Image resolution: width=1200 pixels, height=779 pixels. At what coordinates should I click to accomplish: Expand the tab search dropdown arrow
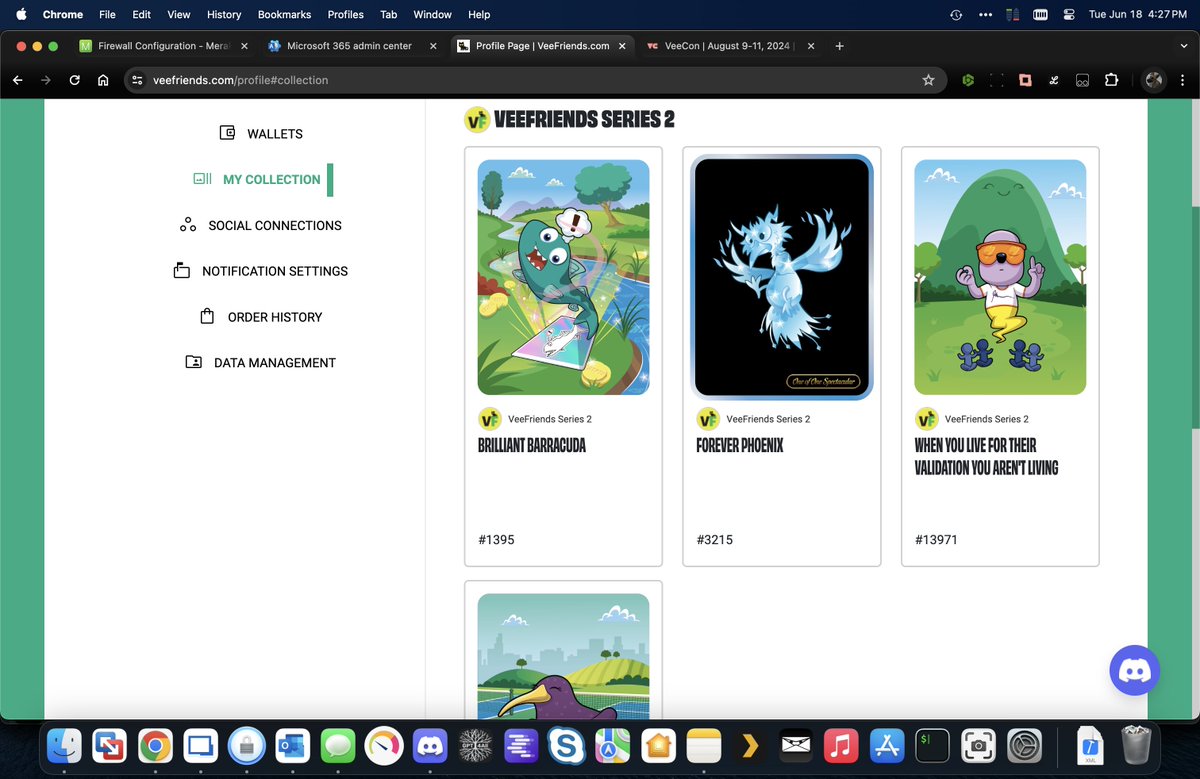click(1184, 46)
